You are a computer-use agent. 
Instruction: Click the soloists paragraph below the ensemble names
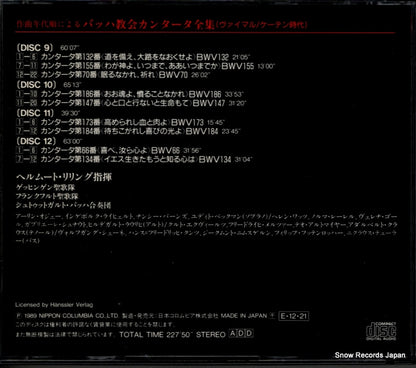pyautogui.click(x=207, y=229)
